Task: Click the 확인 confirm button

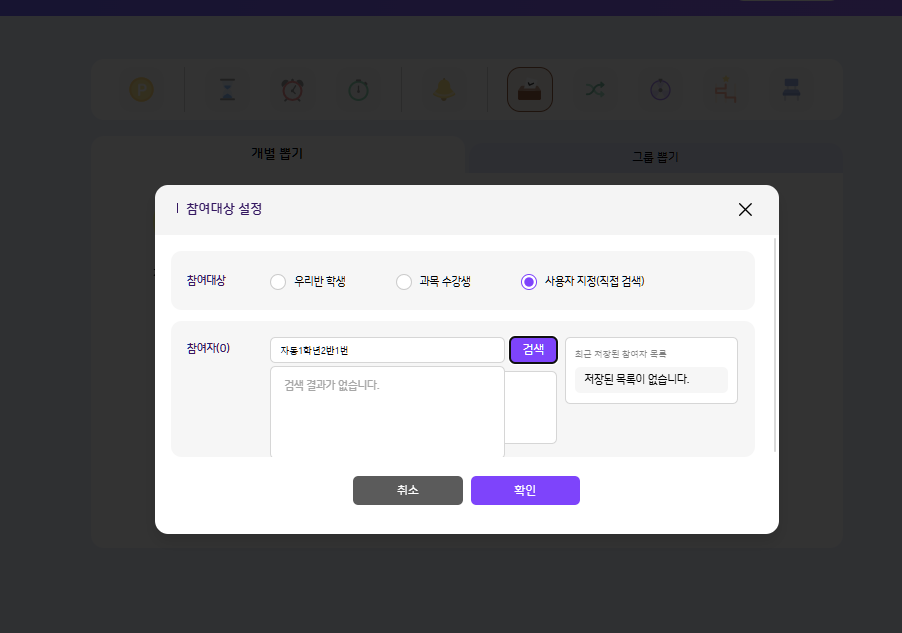Action: point(525,491)
